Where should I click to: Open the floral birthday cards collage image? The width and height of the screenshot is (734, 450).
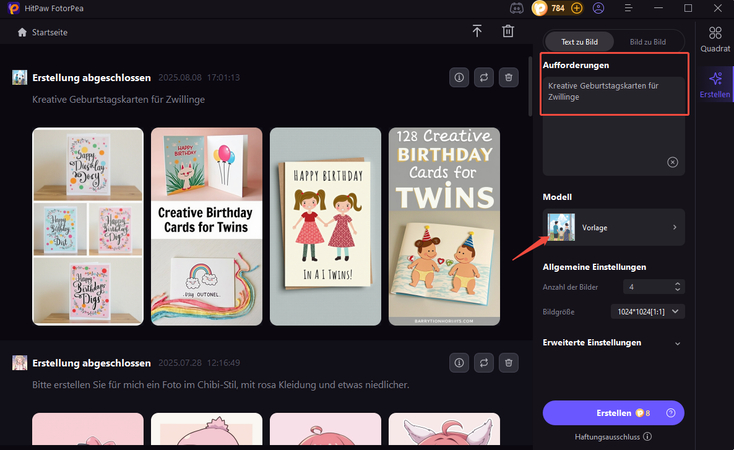(88, 226)
